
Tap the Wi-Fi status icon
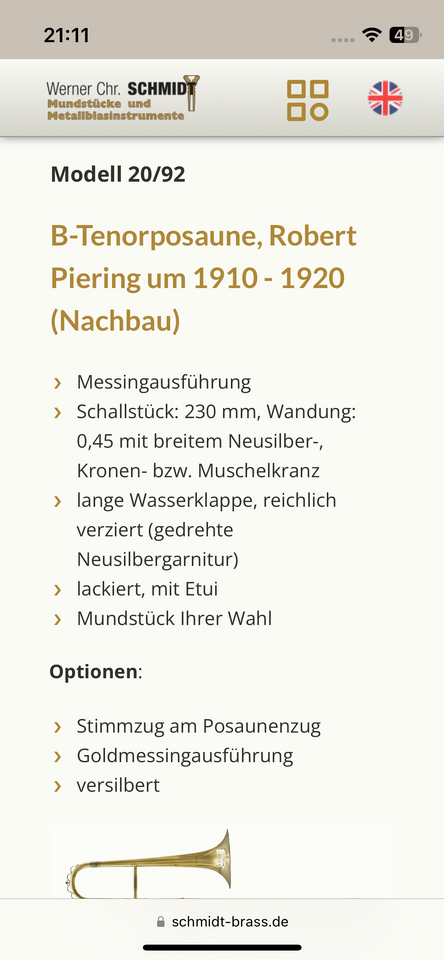371,35
